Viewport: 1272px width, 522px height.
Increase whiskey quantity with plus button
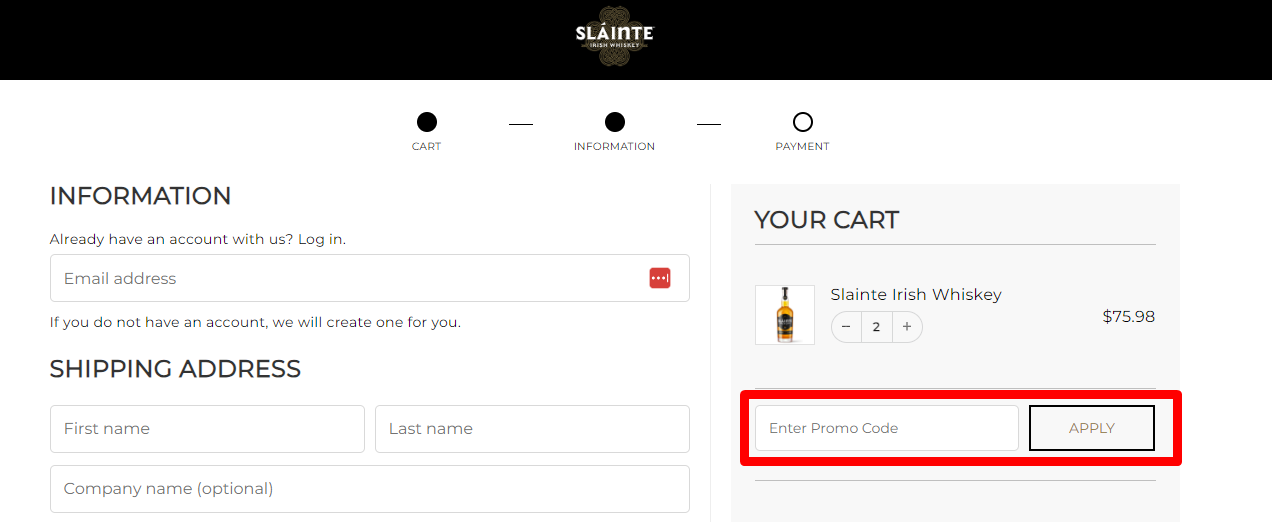point(907,327)
